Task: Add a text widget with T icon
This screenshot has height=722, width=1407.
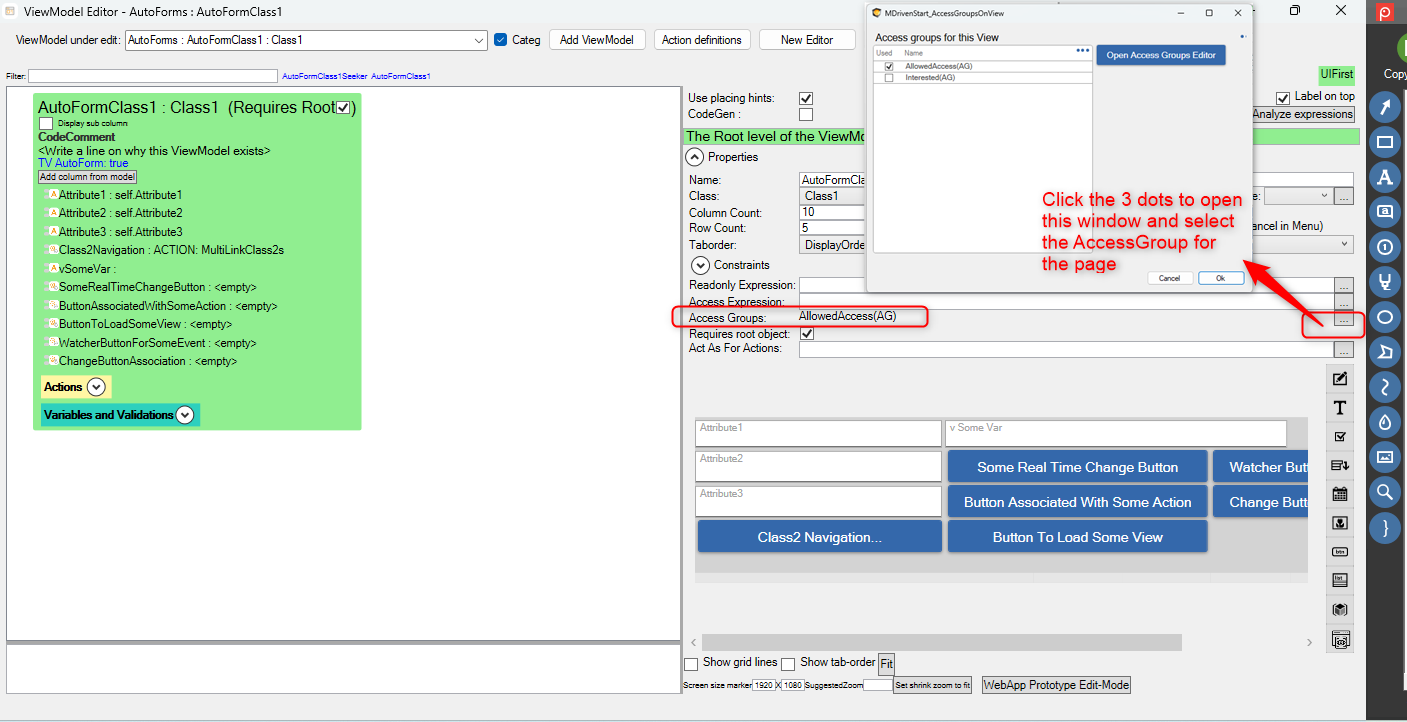Action: point(1340,408)
